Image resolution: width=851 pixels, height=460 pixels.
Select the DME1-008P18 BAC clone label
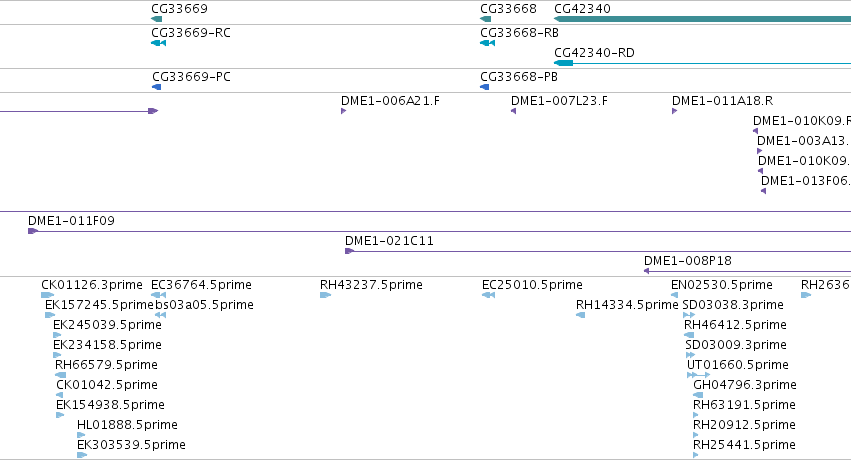pyautogui.click(x=688, y=261)
